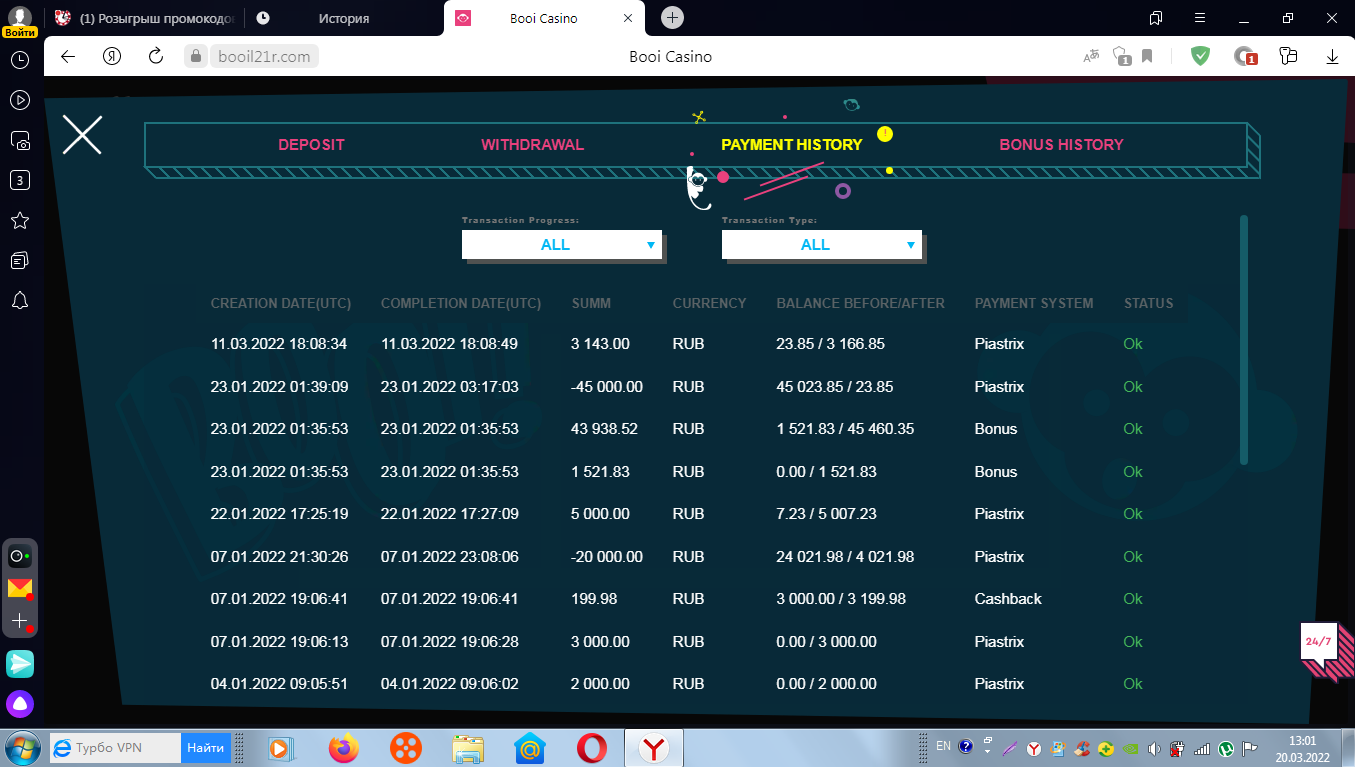This screenshot has height=767, width=1355.
Task: Switch to the Розыгрыш промокодов browser tab
Action: (145, 18)
